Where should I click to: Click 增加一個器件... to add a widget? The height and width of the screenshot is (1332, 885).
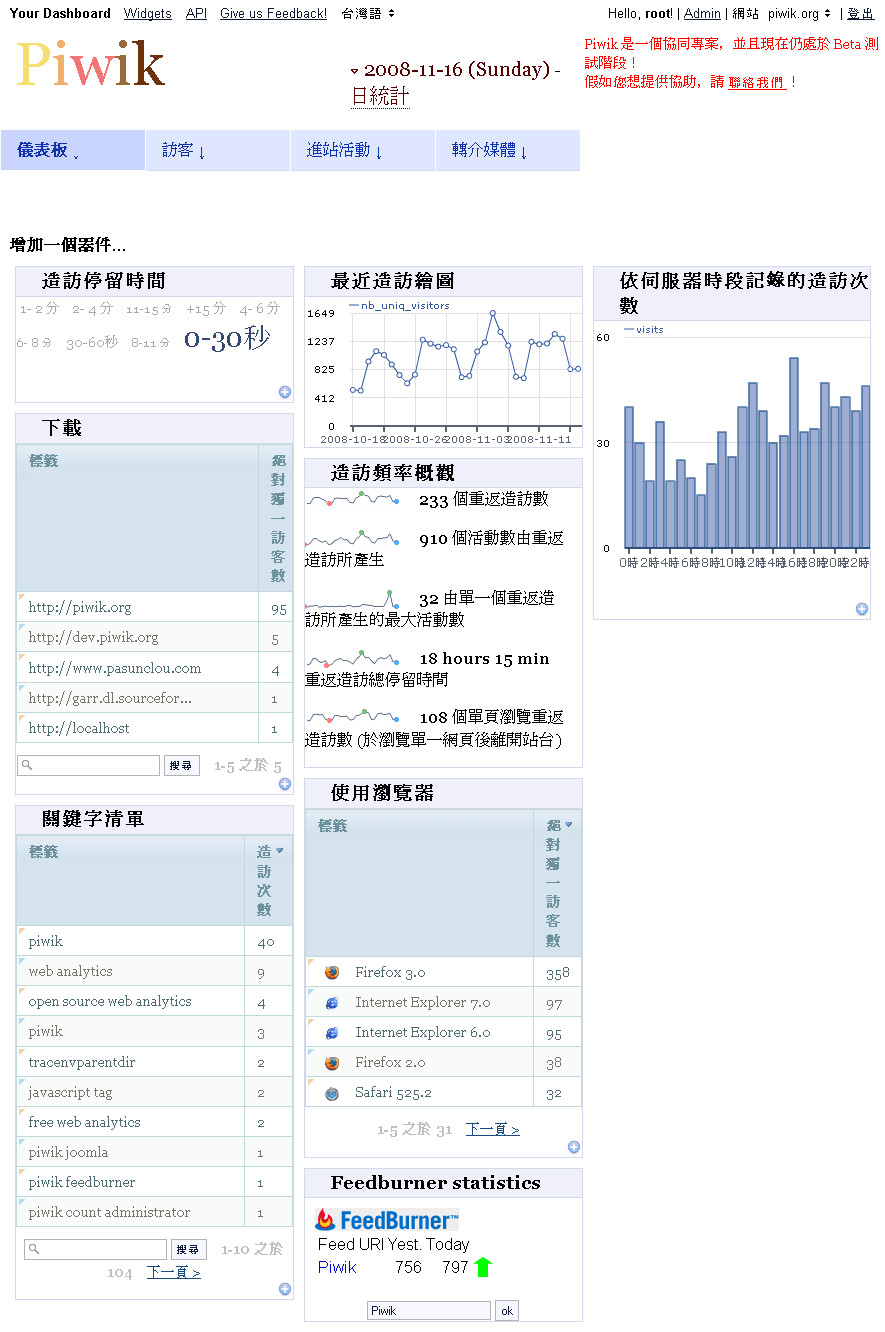[x=68, y=245]
